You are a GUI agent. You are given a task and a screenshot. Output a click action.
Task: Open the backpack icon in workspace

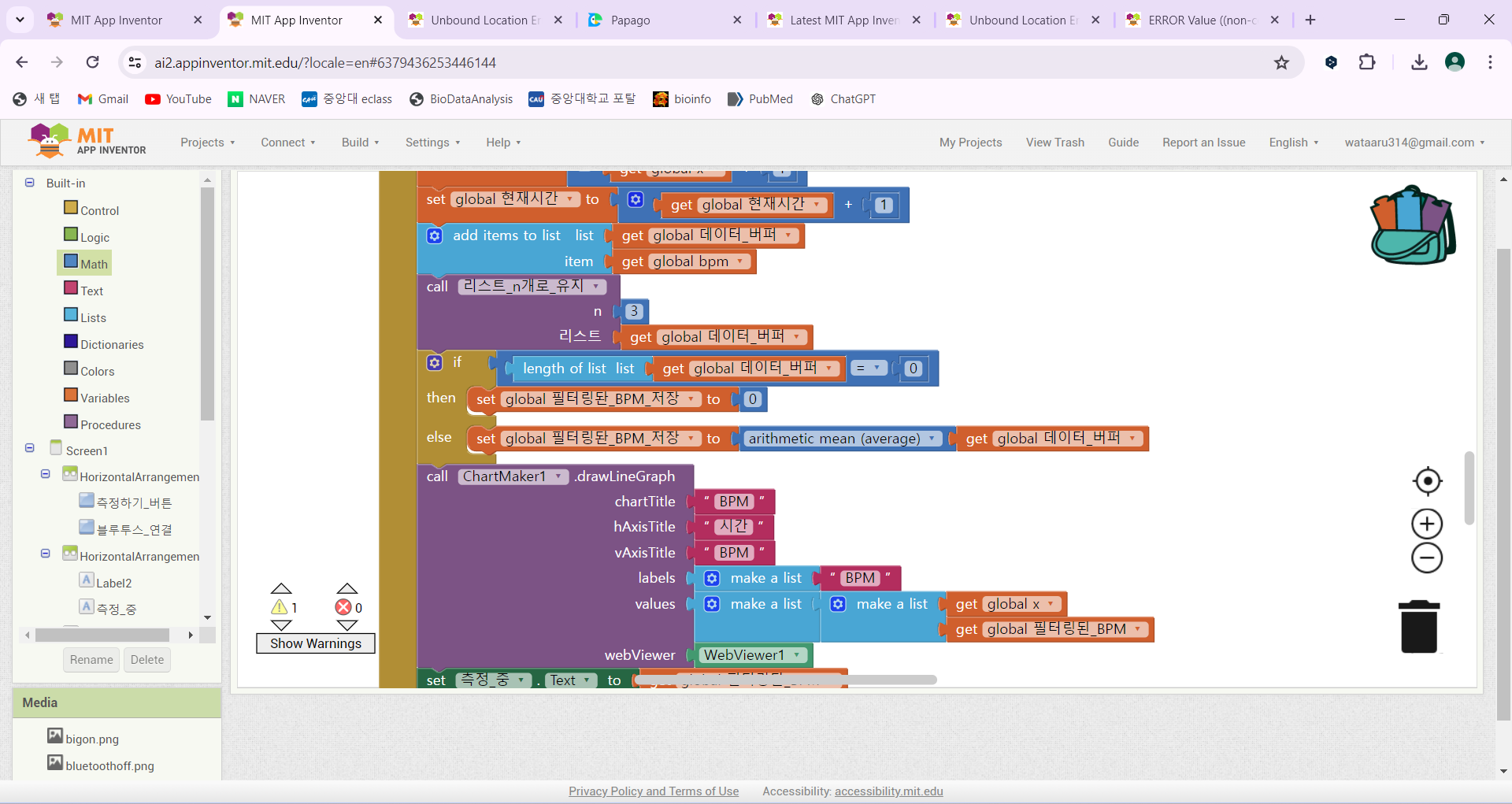coord(1413,225)
